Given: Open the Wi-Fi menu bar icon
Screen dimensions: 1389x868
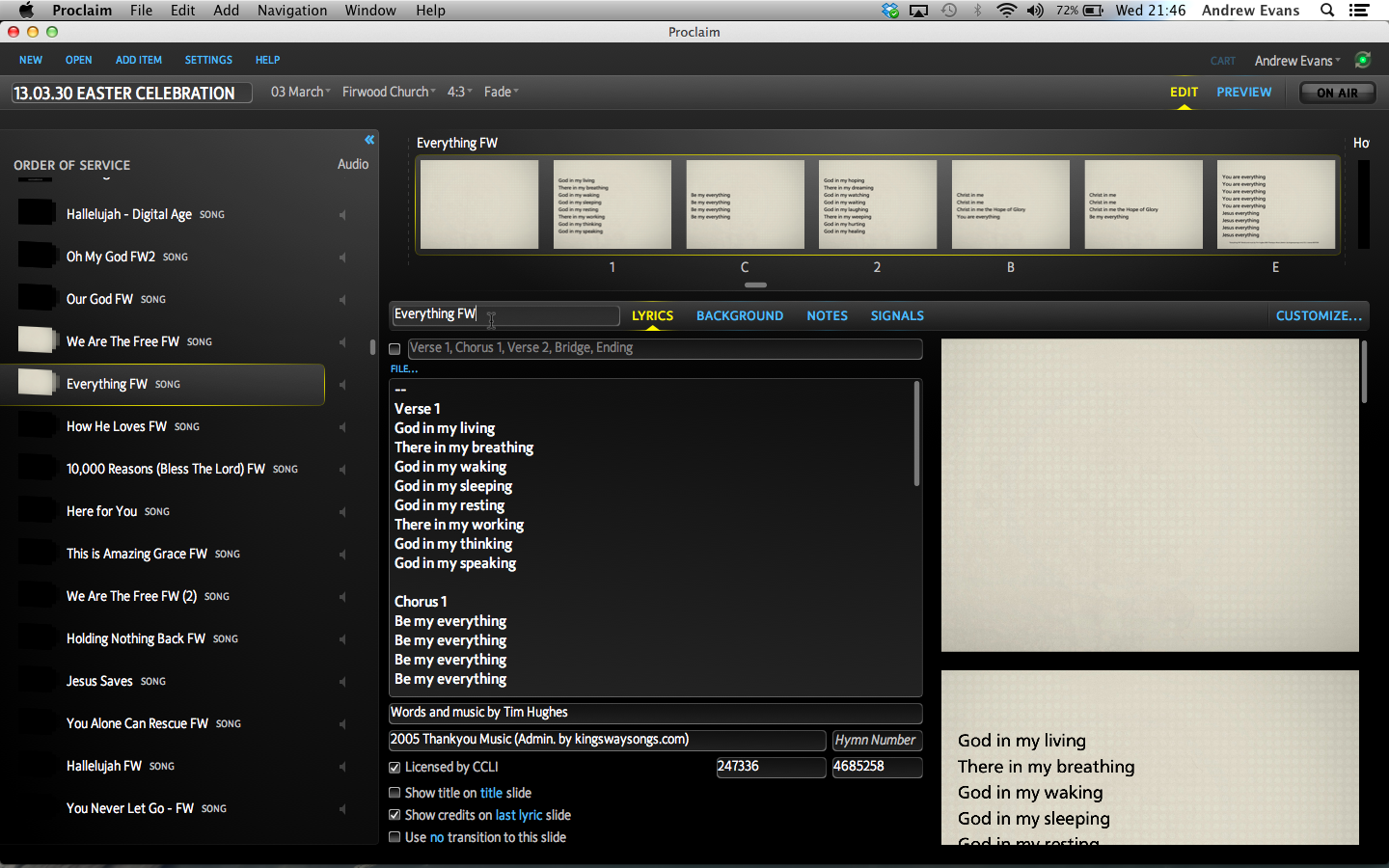Looking at the screenshot, I should (1006, 11).
